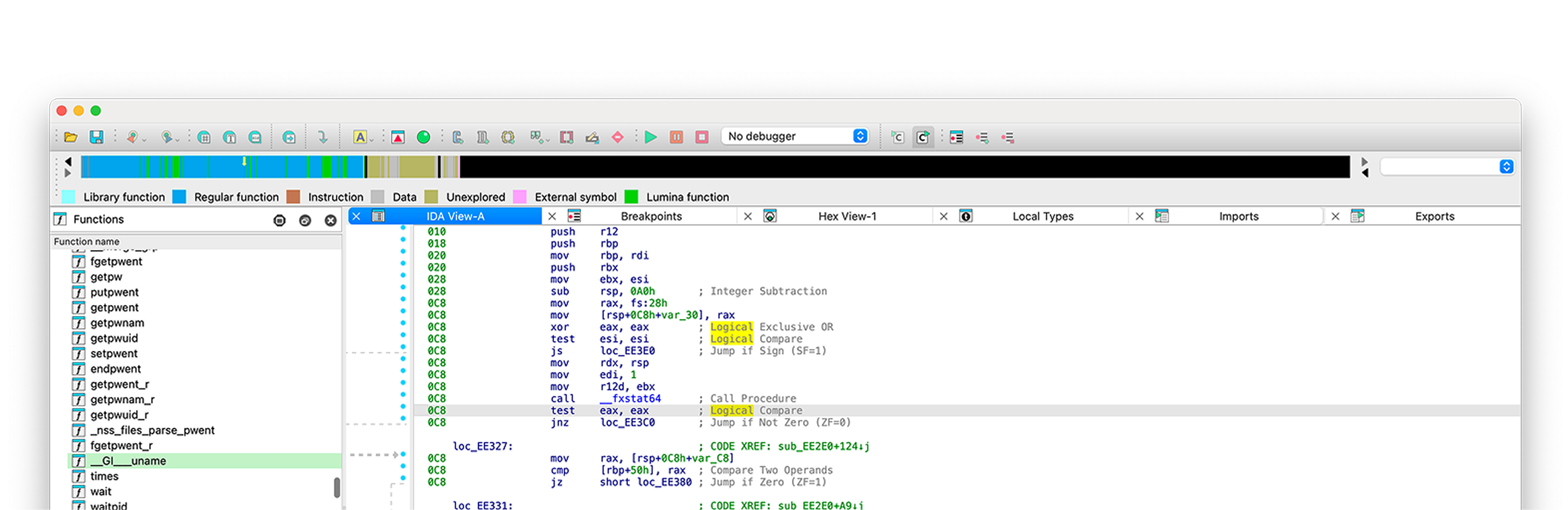Click the yellow marker in the navigation band
This screenshot has width=1568, height=510.
pyautogui.click(x=244, y=162)
